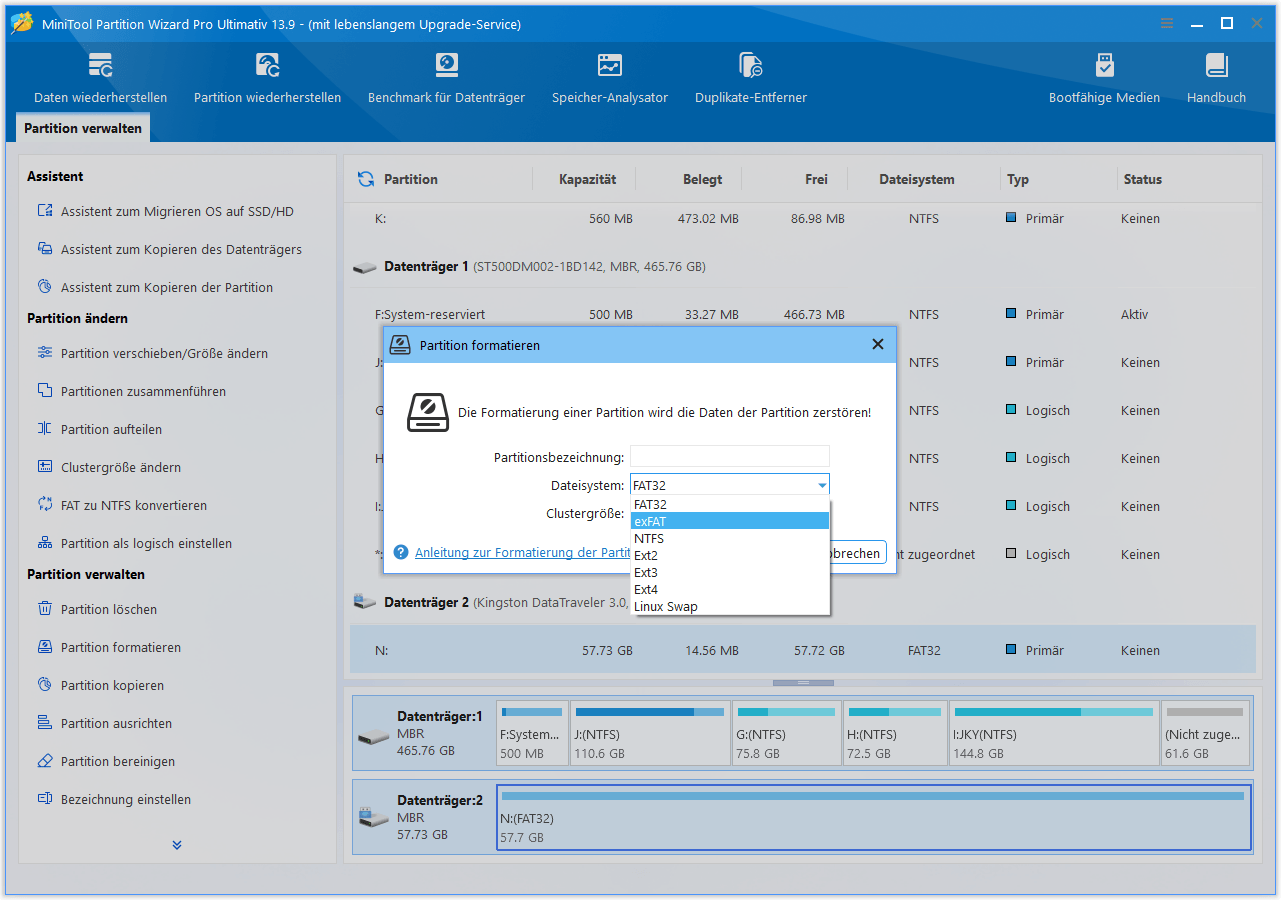Choose Partition ausrichten

pos(105,723)
